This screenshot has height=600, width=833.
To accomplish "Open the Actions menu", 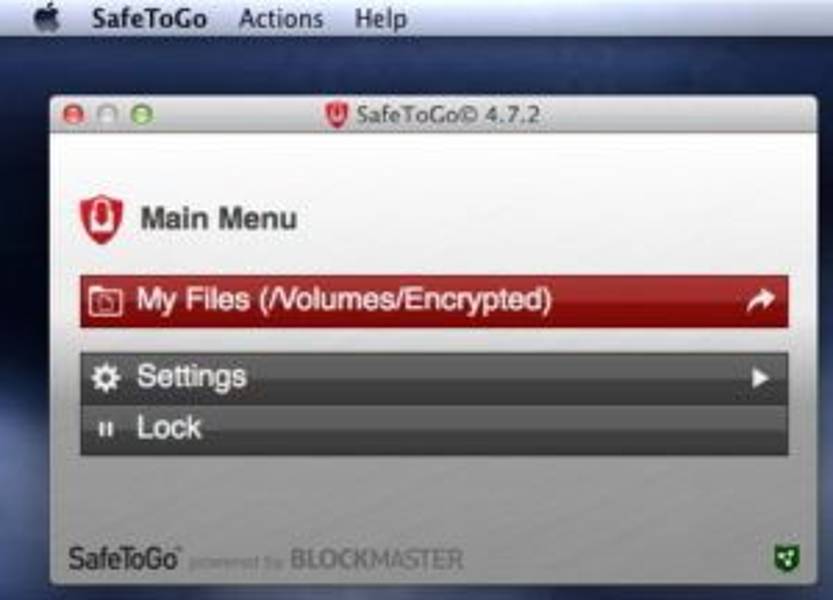I will [281, 19].
